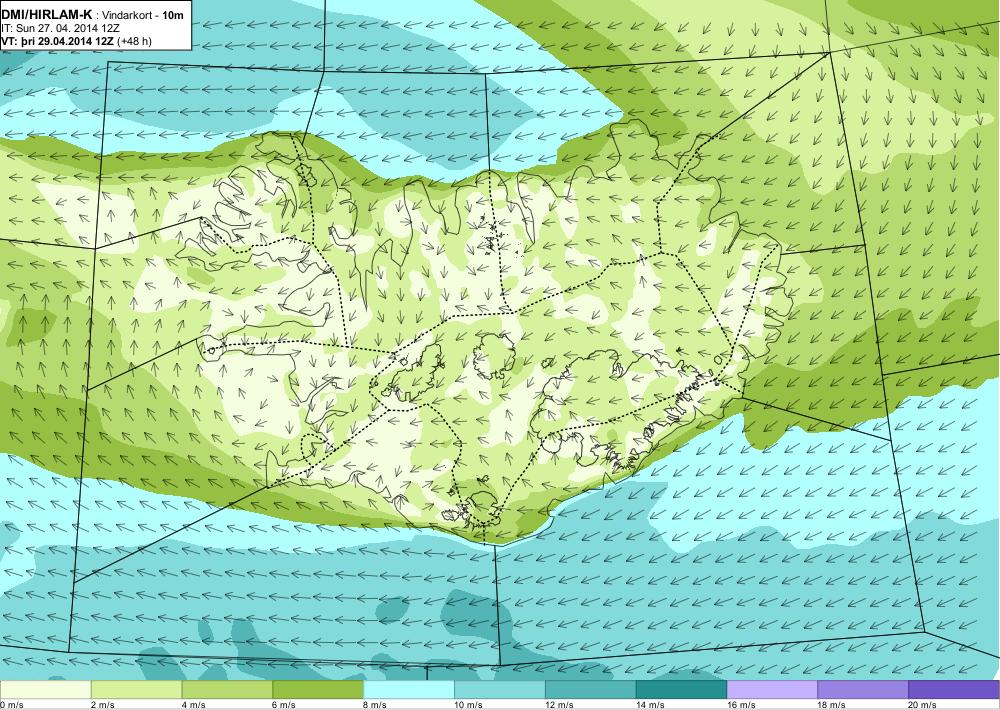Image resolution: width=1000 pixels, height=710 pixels.
Task: Click the "16 m/s" legend label
Action: [x=741, y=705]
